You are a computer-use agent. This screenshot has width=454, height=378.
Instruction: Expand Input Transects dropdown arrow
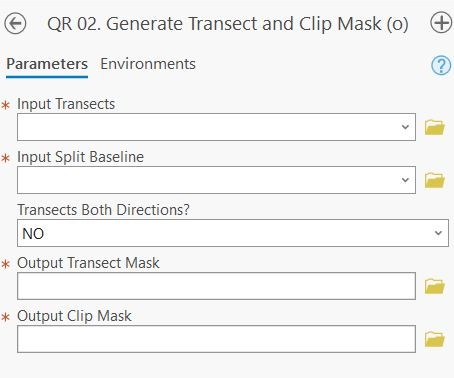(405, 127)
